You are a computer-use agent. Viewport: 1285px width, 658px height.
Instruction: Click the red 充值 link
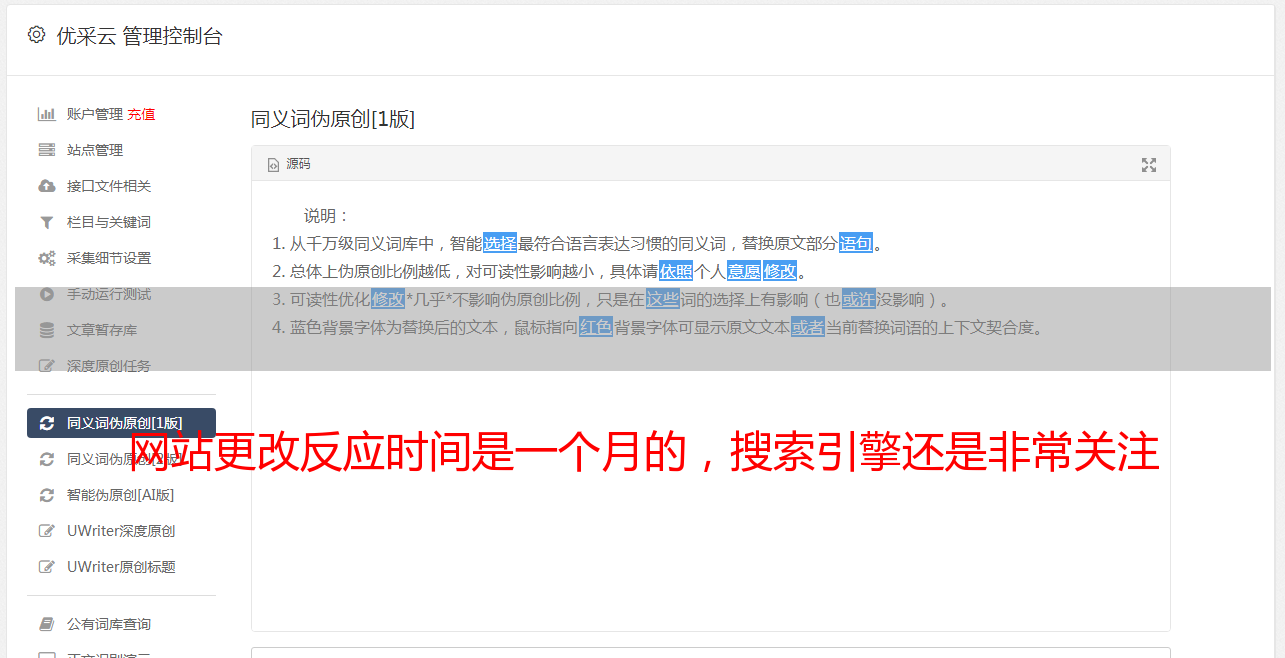141,114
